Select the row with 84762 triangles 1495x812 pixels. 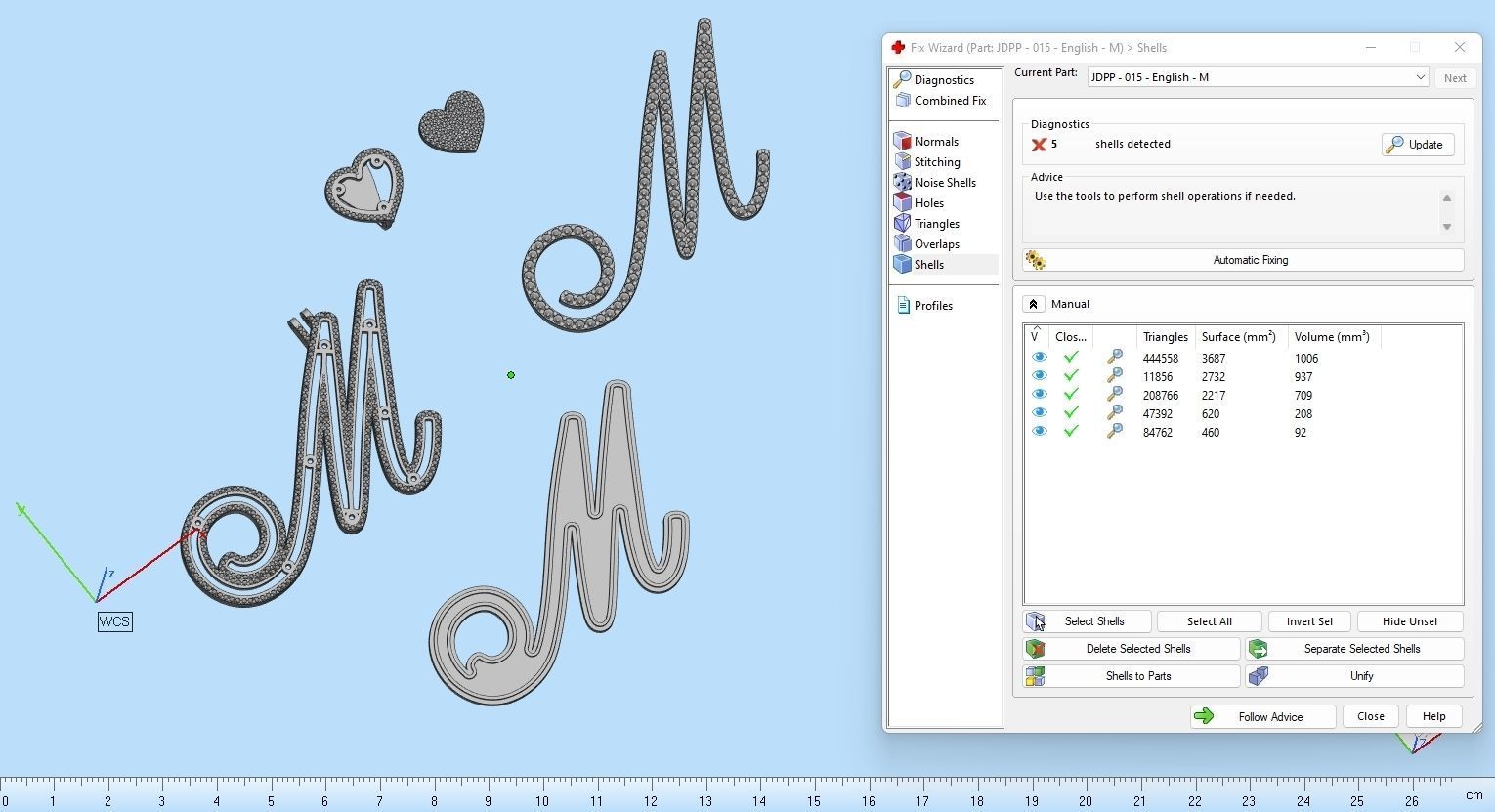pos(1243,432)
